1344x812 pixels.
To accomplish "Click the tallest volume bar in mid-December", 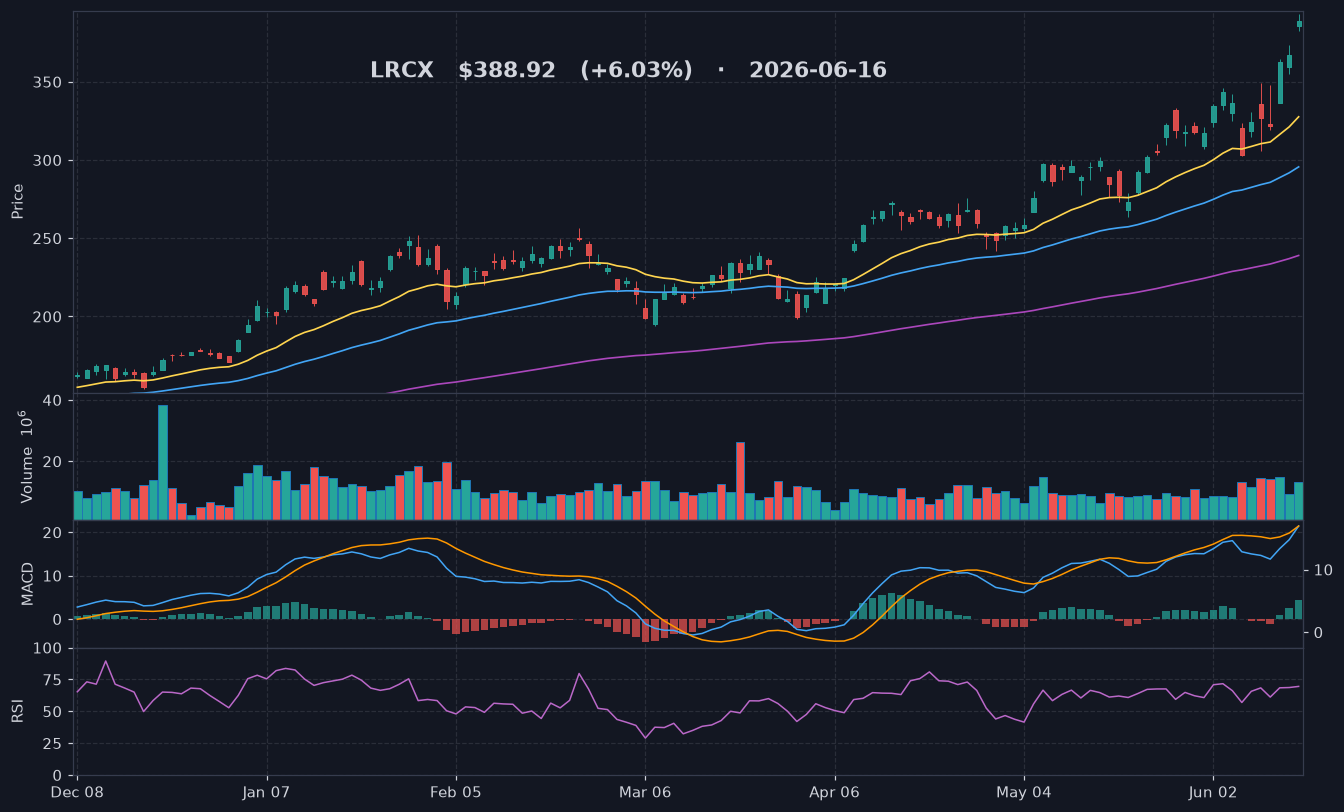I will point(163,462).
